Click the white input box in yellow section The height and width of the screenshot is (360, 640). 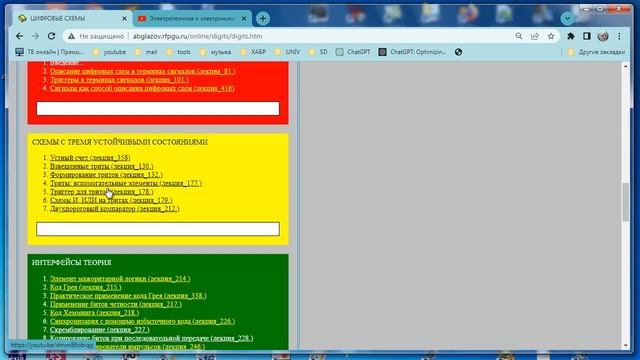point(158,229)
